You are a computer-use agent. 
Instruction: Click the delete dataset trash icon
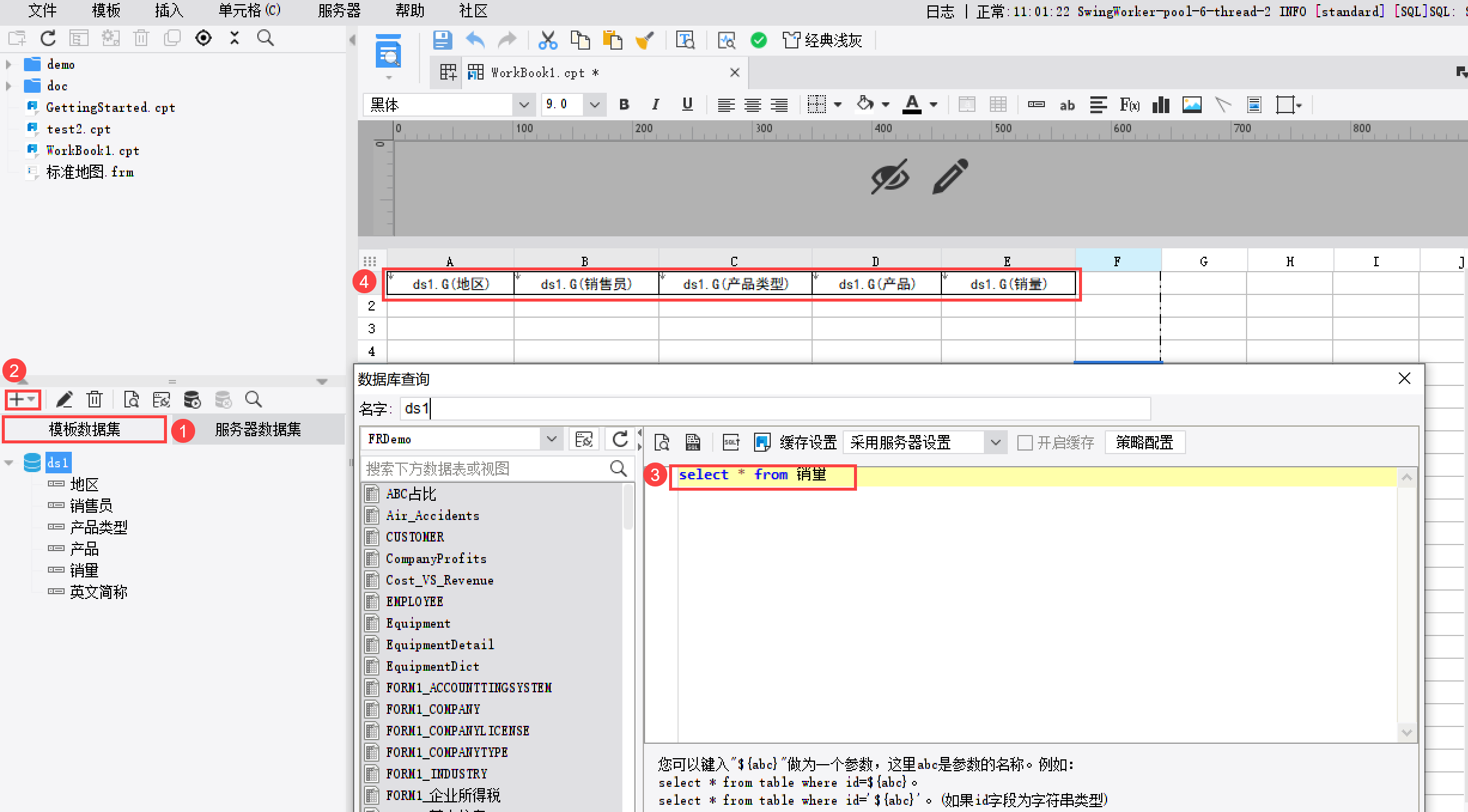(95, 399)
